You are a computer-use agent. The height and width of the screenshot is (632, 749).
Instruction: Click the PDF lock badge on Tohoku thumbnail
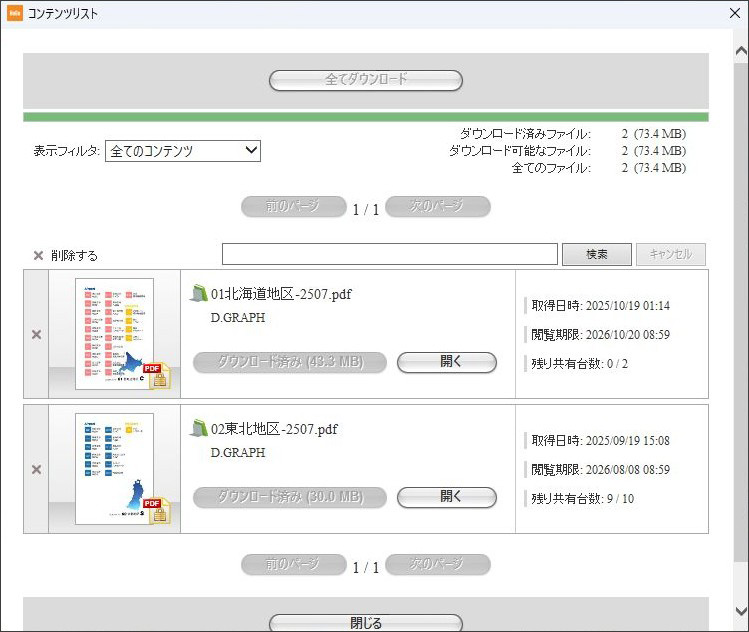[x=156, y=510]
